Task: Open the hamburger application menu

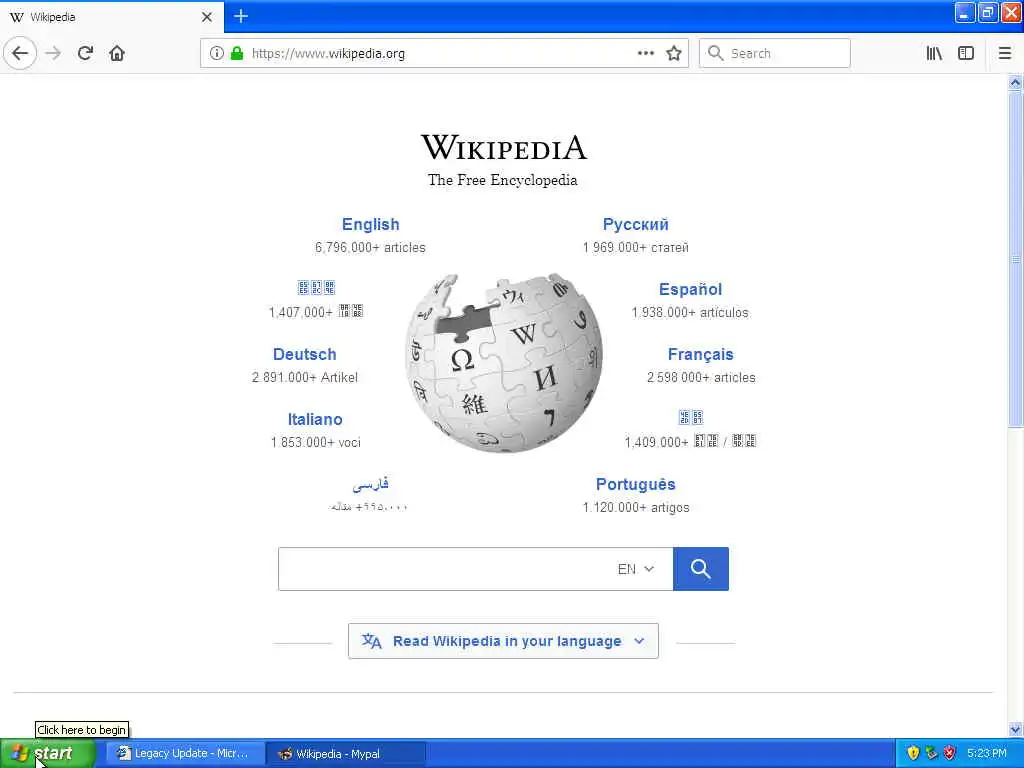Action: point(1004,53)
